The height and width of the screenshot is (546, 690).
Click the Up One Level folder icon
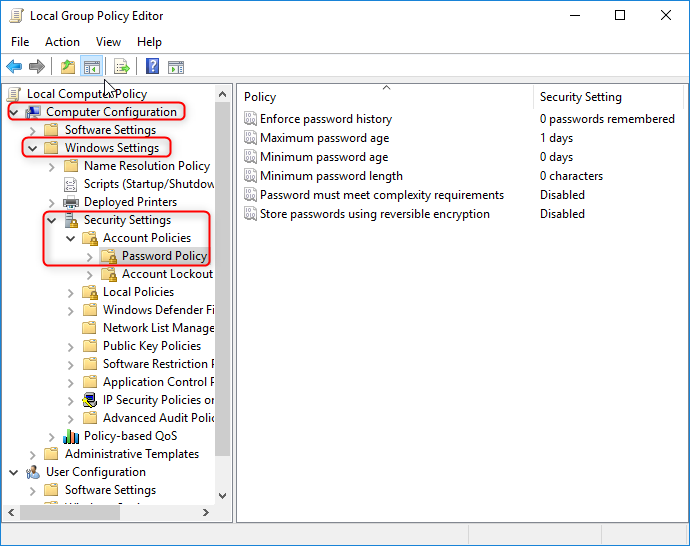[x=67, y=67]
